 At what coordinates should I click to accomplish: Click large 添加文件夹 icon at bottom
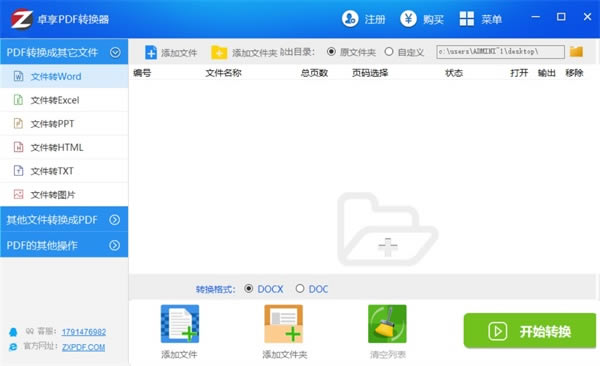click(x=284, y=324)
